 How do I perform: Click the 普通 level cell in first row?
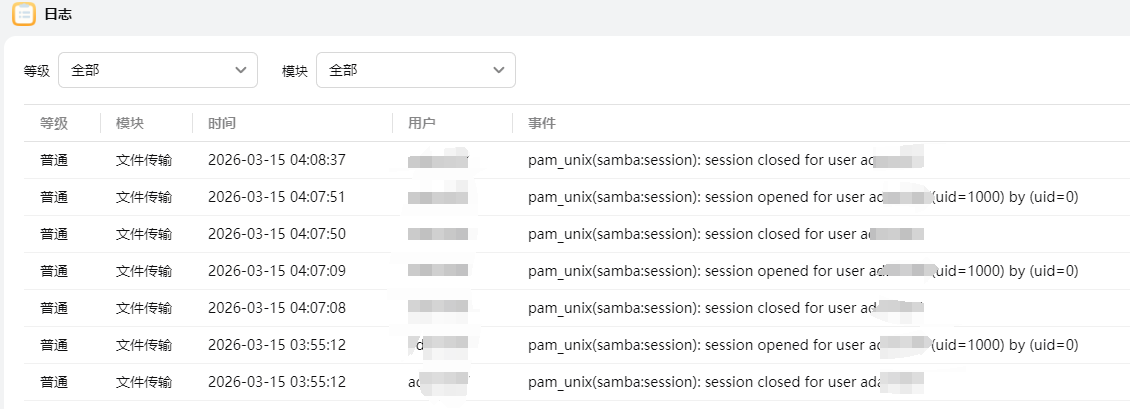coord(54,160)
